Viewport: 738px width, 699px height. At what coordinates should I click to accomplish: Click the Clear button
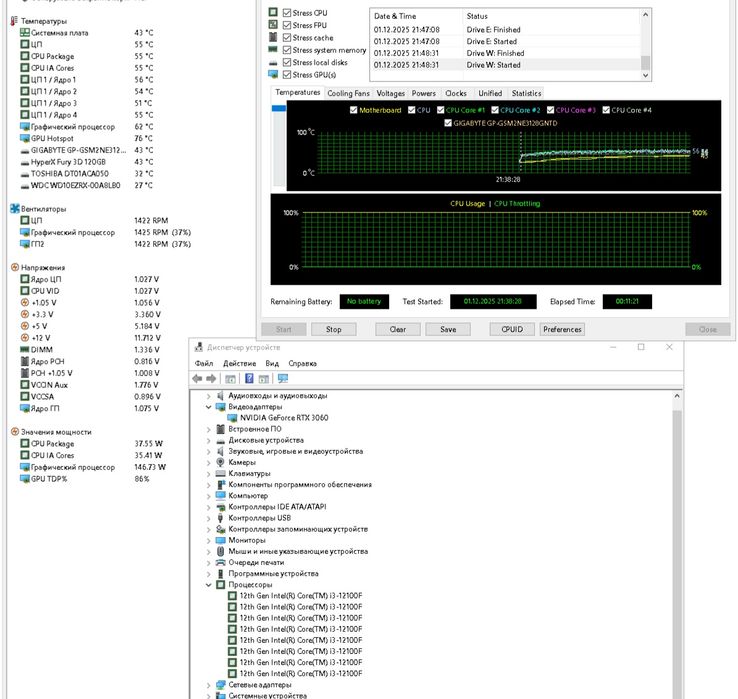[x=398, y=329]
